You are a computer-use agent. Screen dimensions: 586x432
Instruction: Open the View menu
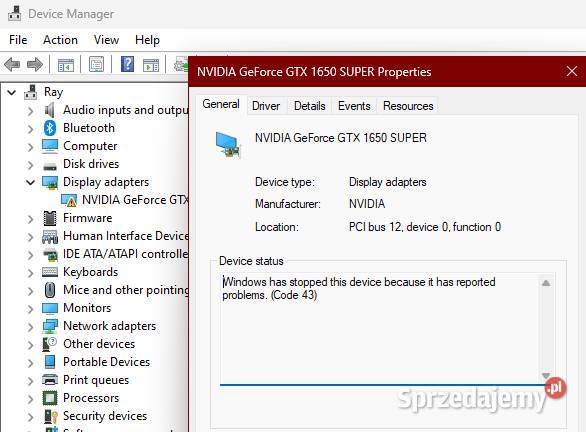[107, 40]
